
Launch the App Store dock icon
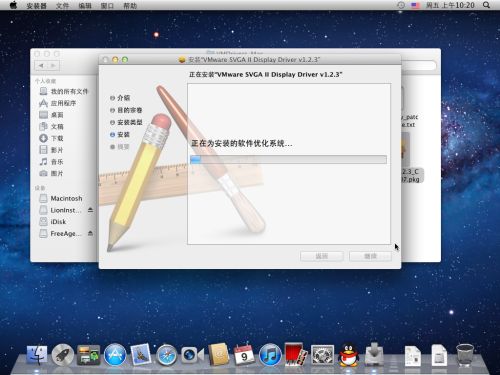115,355
